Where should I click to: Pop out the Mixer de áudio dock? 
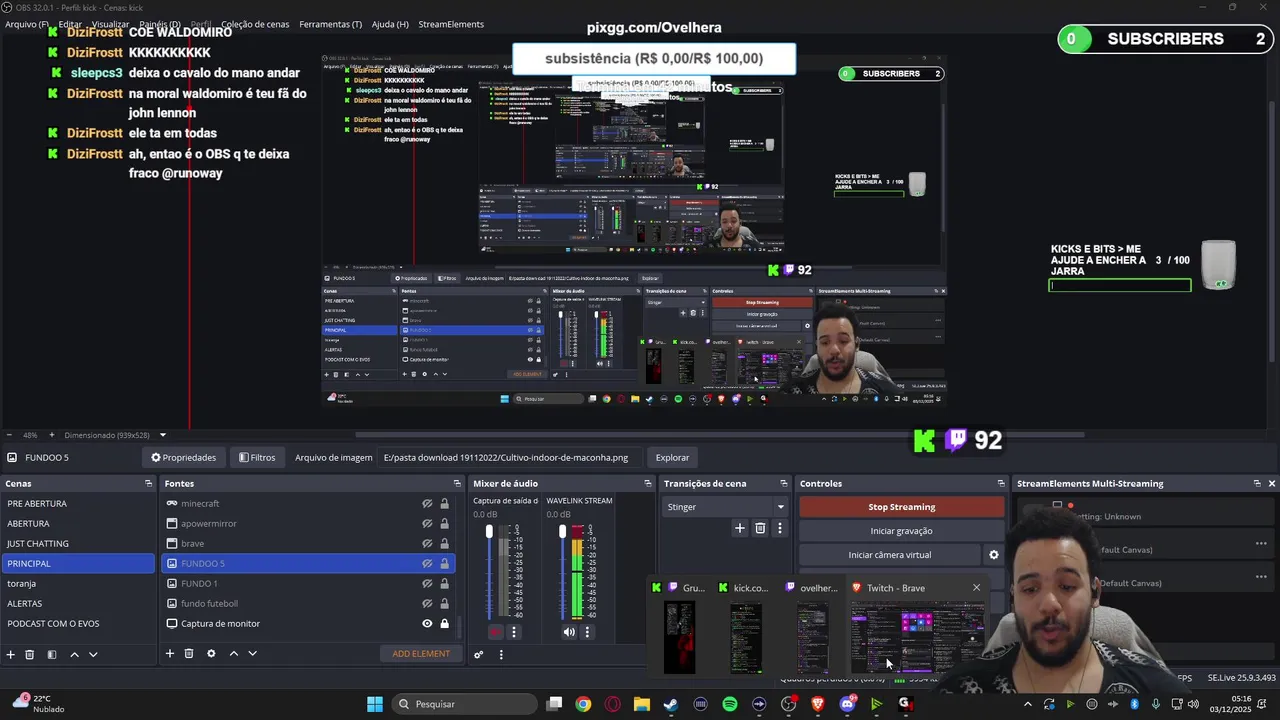click(x=647, y=484)
